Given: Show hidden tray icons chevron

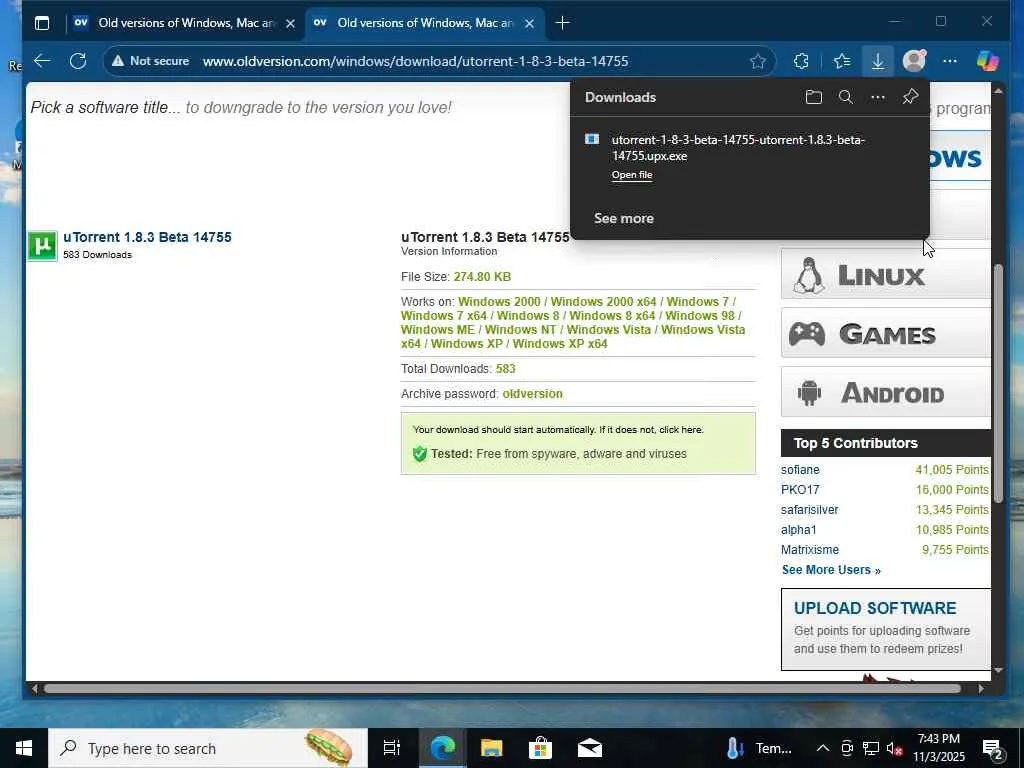Looking at the screenshot, I should pos(823,748).
